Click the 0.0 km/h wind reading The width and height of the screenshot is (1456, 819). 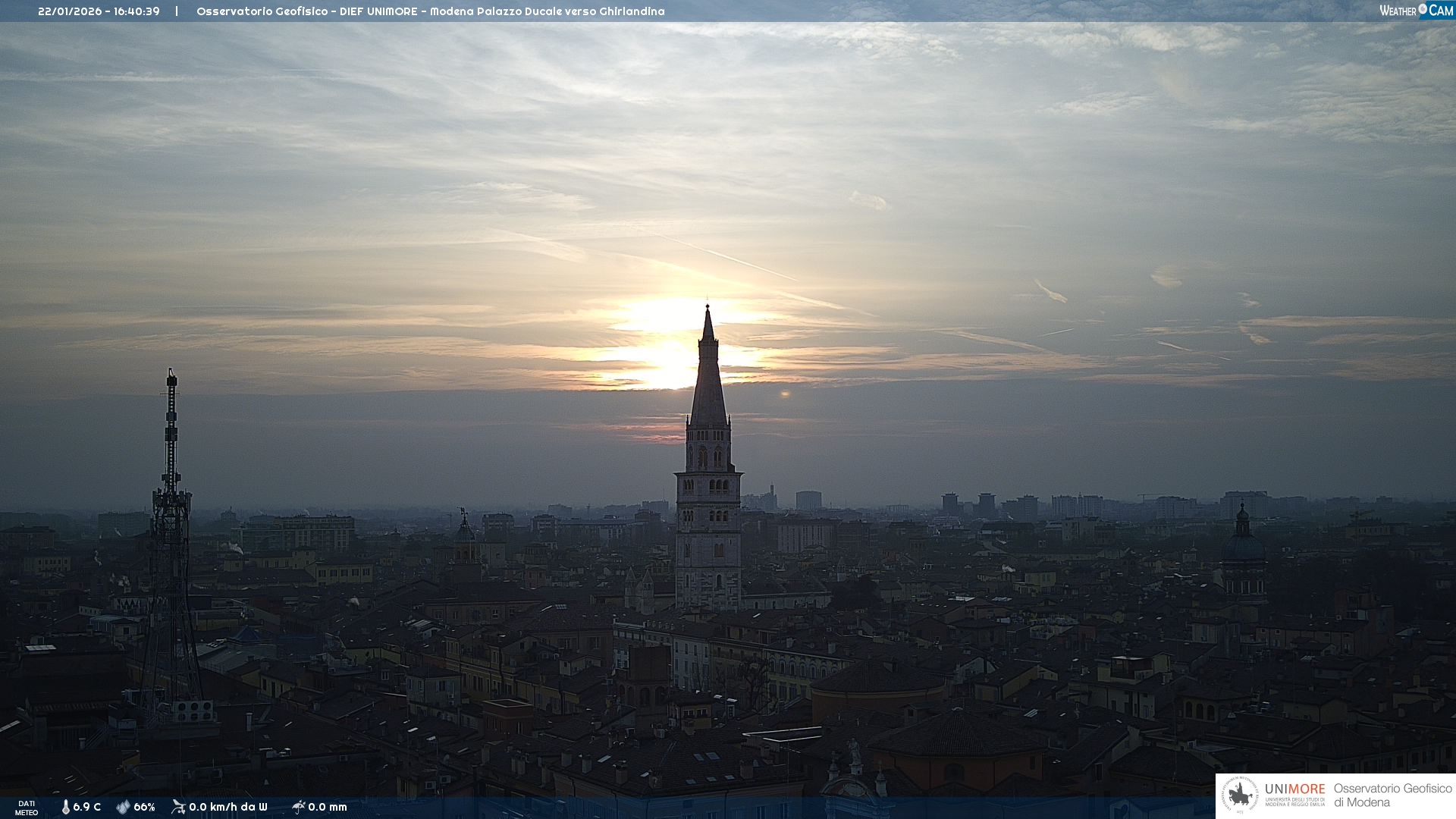(227, 807)
